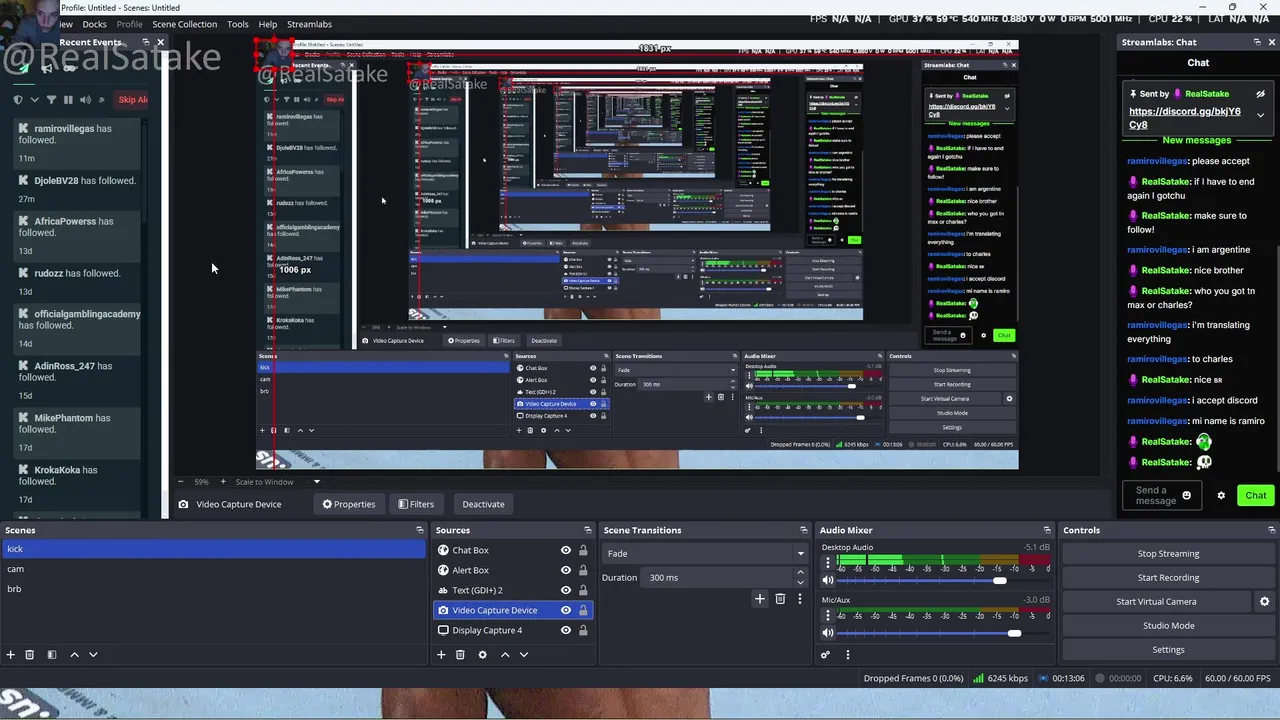Screen dimensions: 1280x720
Task: Delete selected scene using Scenes trash icon
Action: pyautogui.click(x=29, y=654)
